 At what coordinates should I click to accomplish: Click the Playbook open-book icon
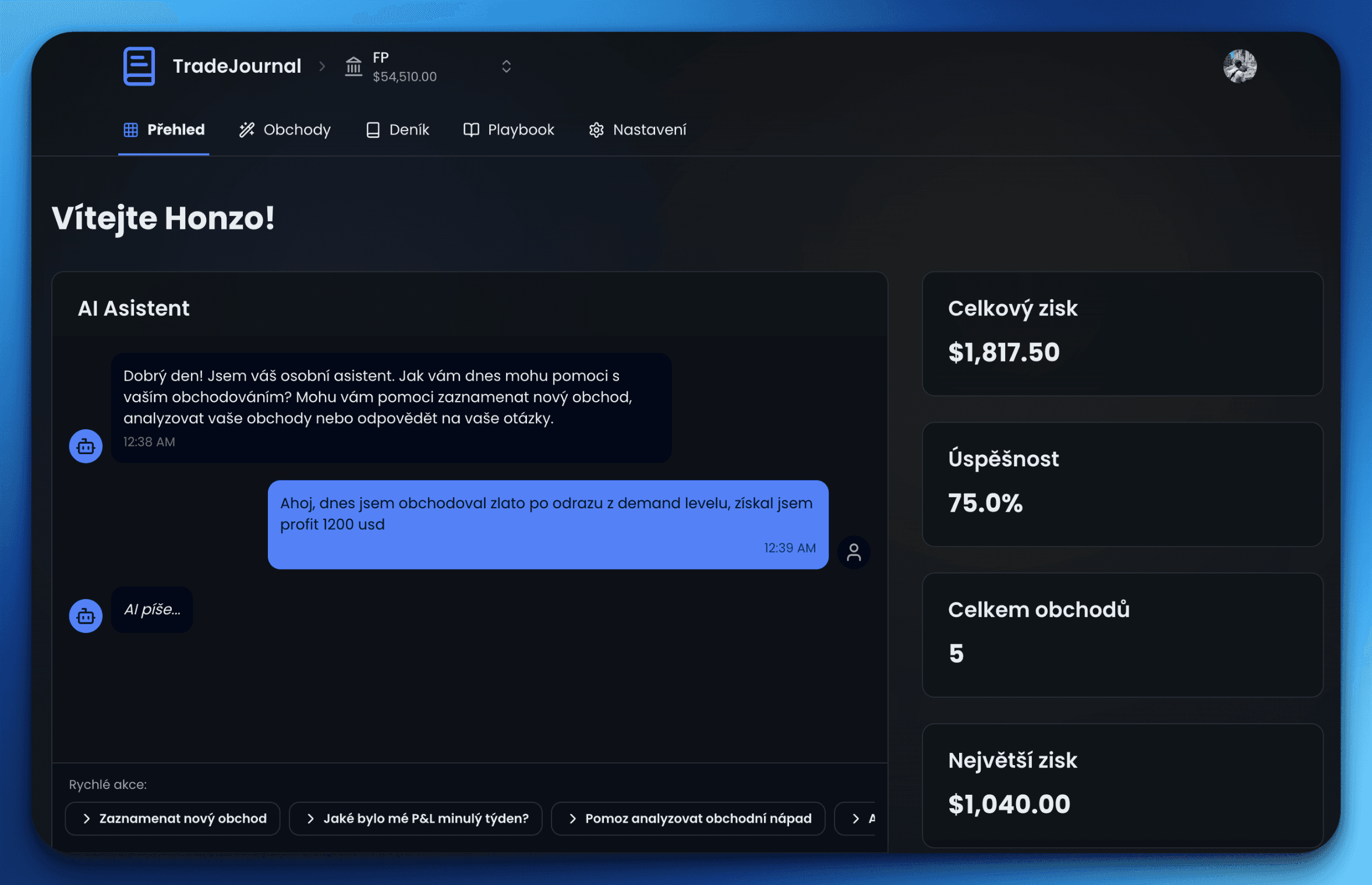[x=470, y=129]
